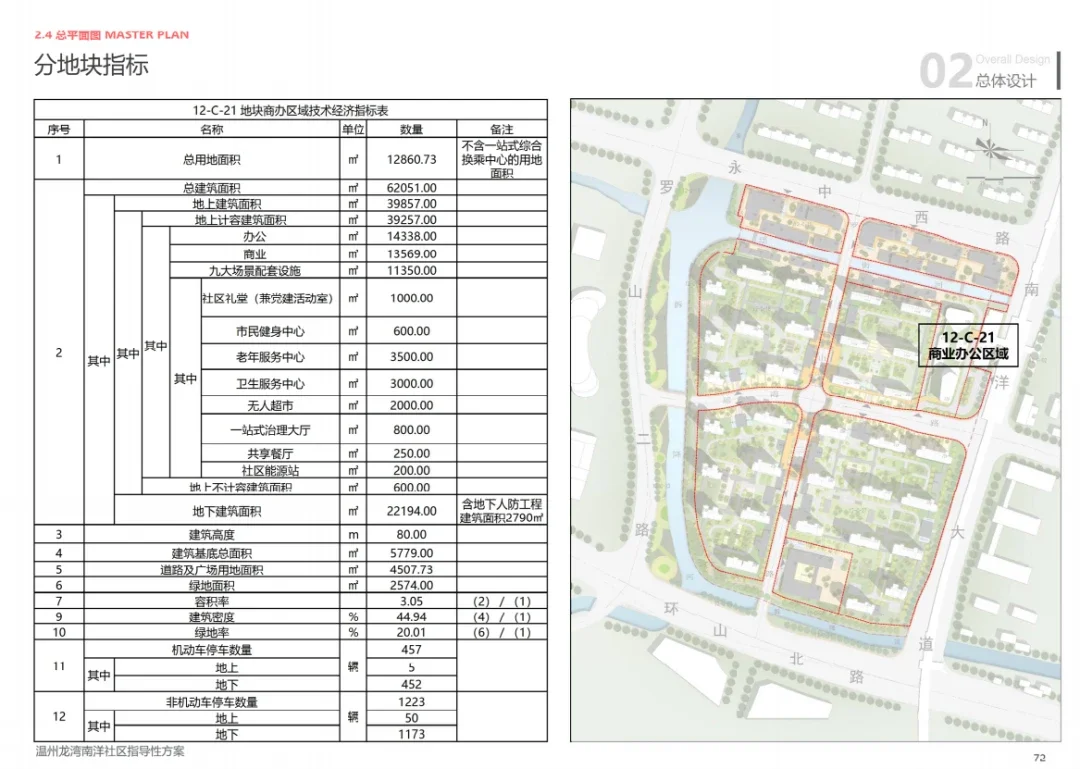
Task: Select the '无人超市' row name
Action: (270, 406)
